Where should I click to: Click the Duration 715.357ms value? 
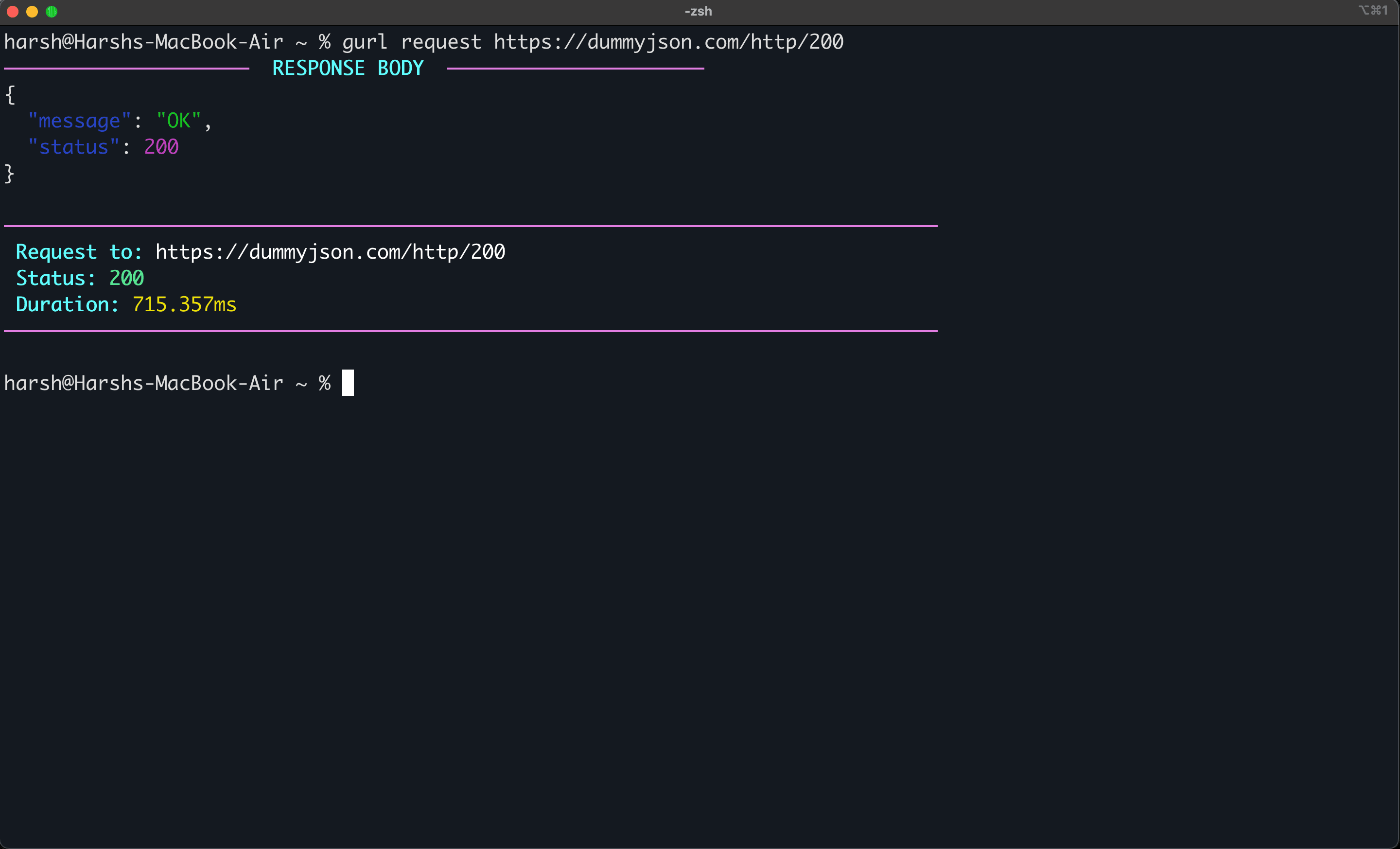[184, 304]
